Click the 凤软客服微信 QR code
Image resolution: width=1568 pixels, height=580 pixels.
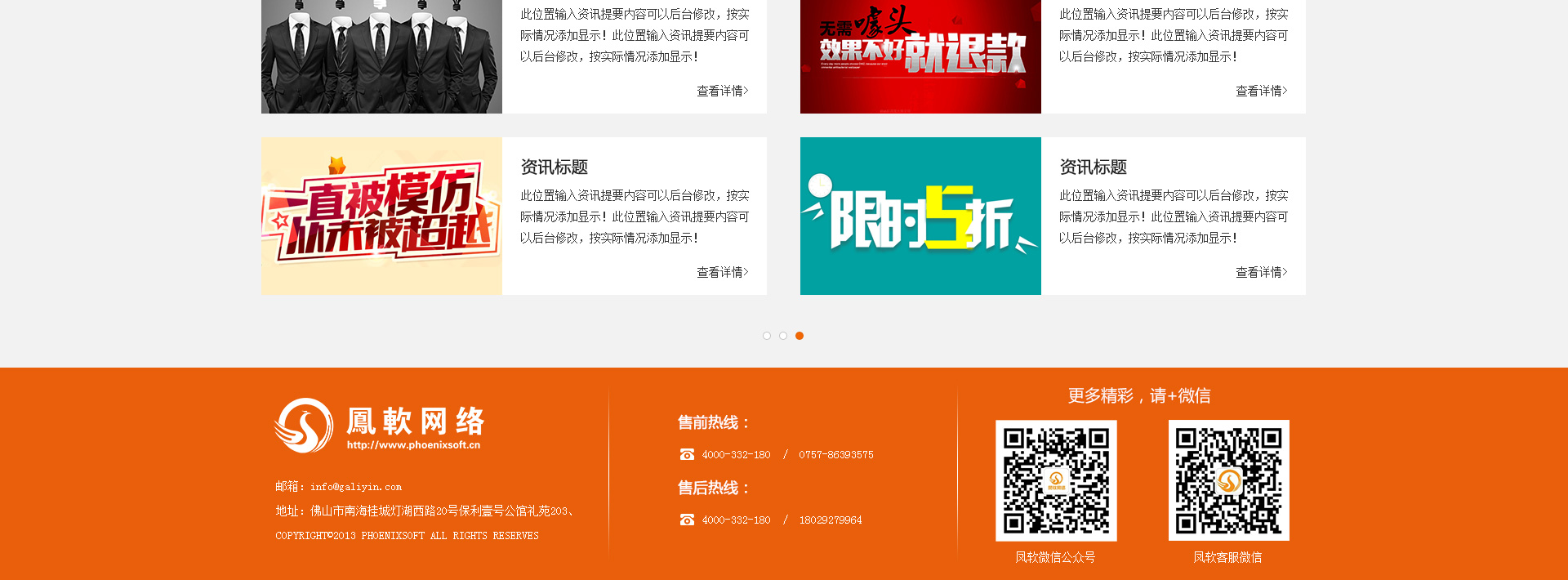click(x=1228, y=480)
